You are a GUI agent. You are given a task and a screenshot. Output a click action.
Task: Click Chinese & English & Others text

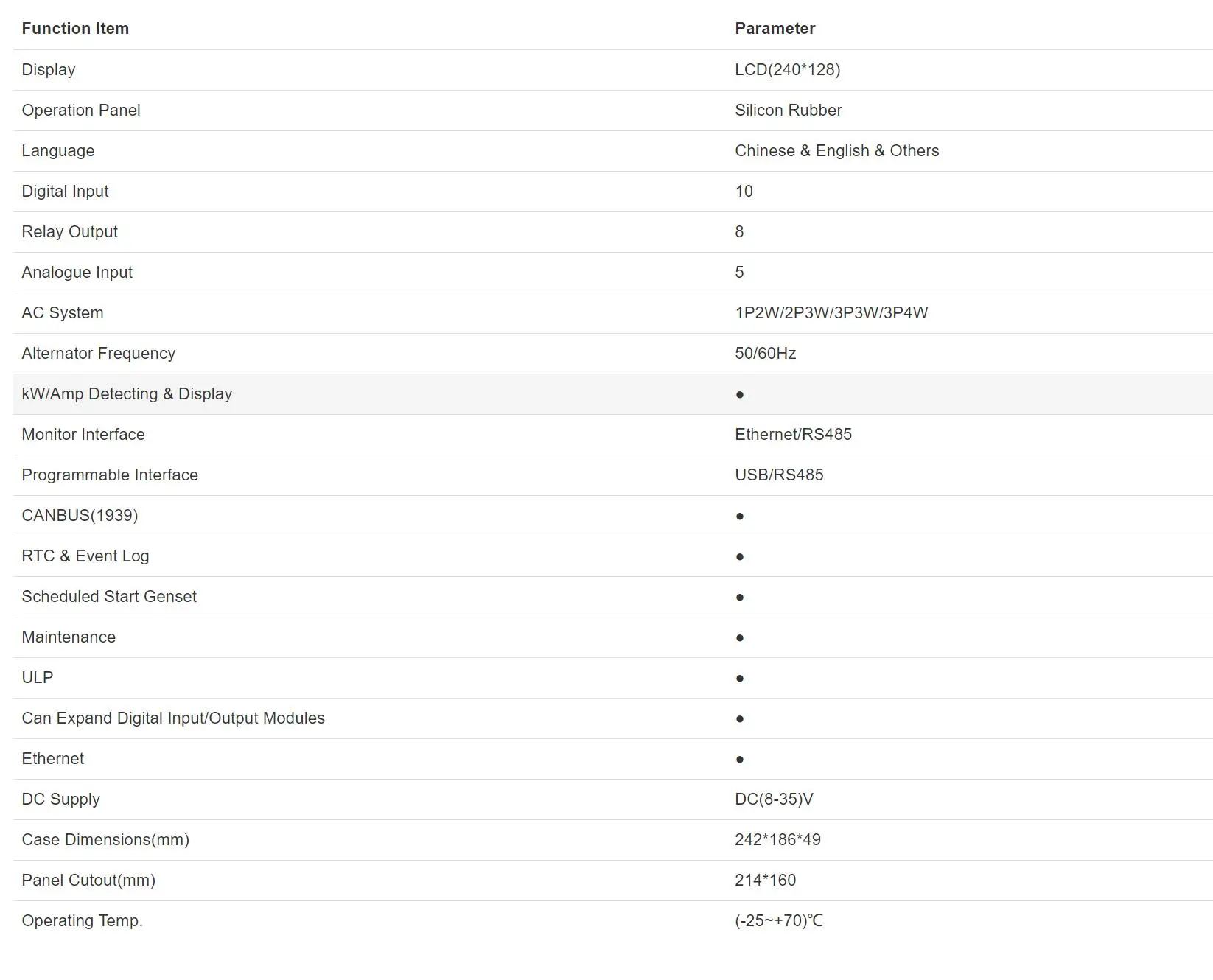click(x=836, y=151)
